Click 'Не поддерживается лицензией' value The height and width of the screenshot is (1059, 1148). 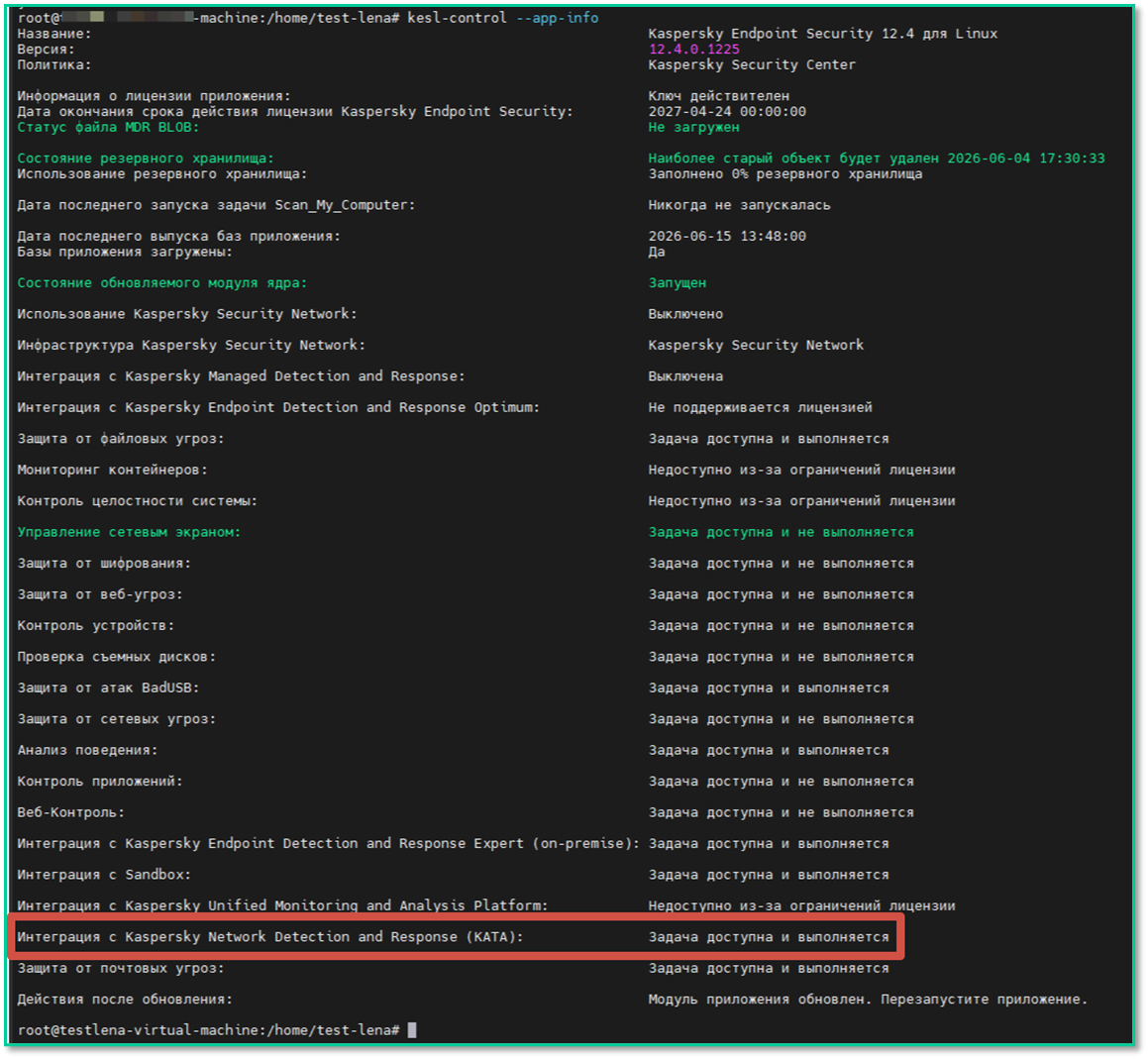coord(760,407)
